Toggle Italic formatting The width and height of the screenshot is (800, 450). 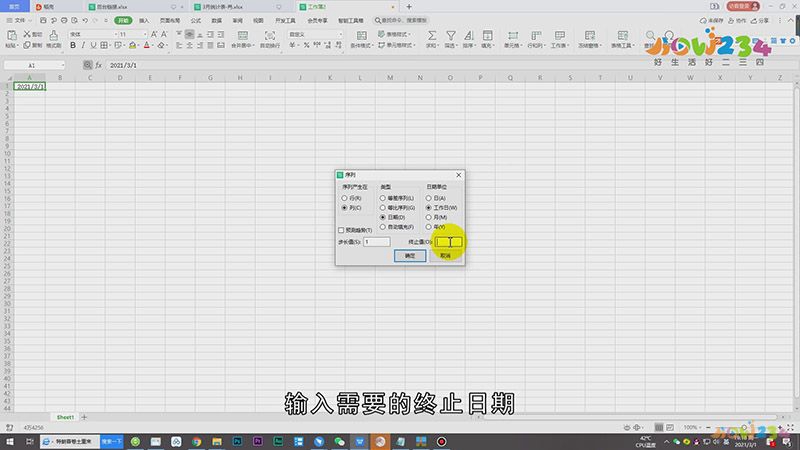click(83, 45)
